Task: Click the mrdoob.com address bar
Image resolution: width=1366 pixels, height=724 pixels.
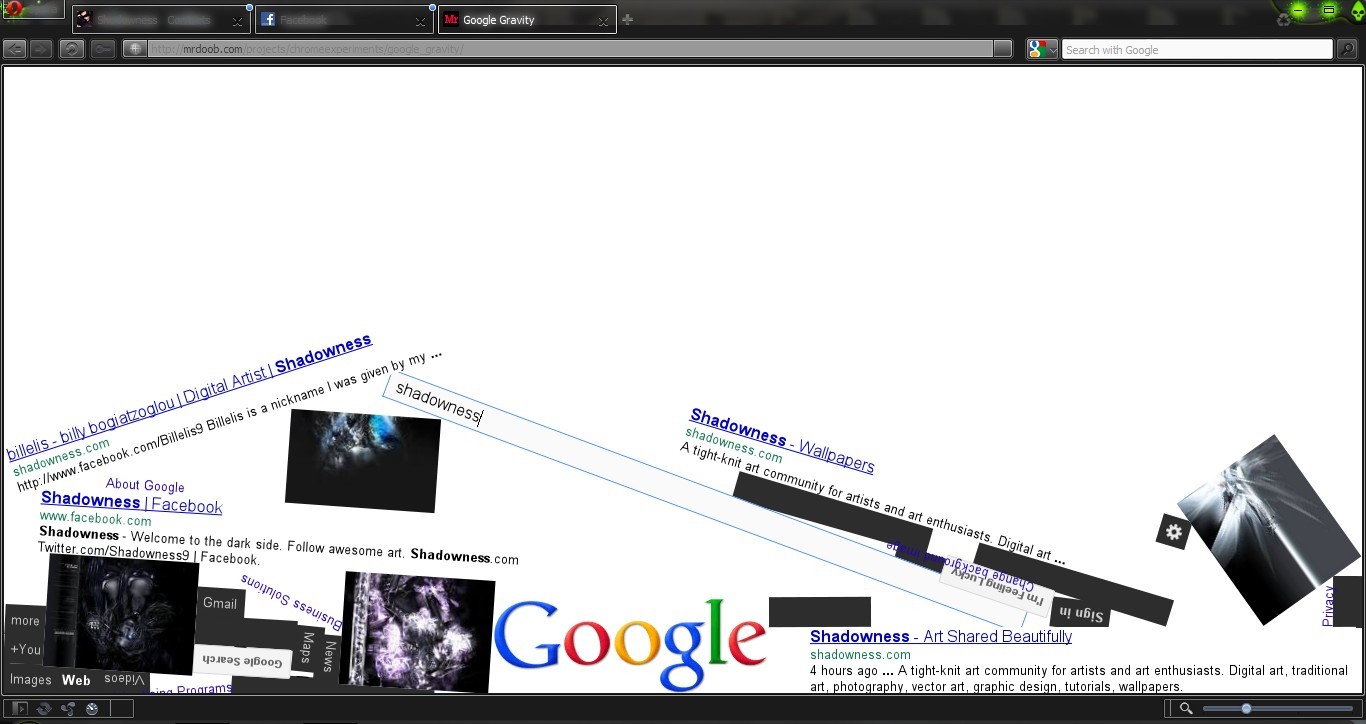Action: tap(570, 49)
